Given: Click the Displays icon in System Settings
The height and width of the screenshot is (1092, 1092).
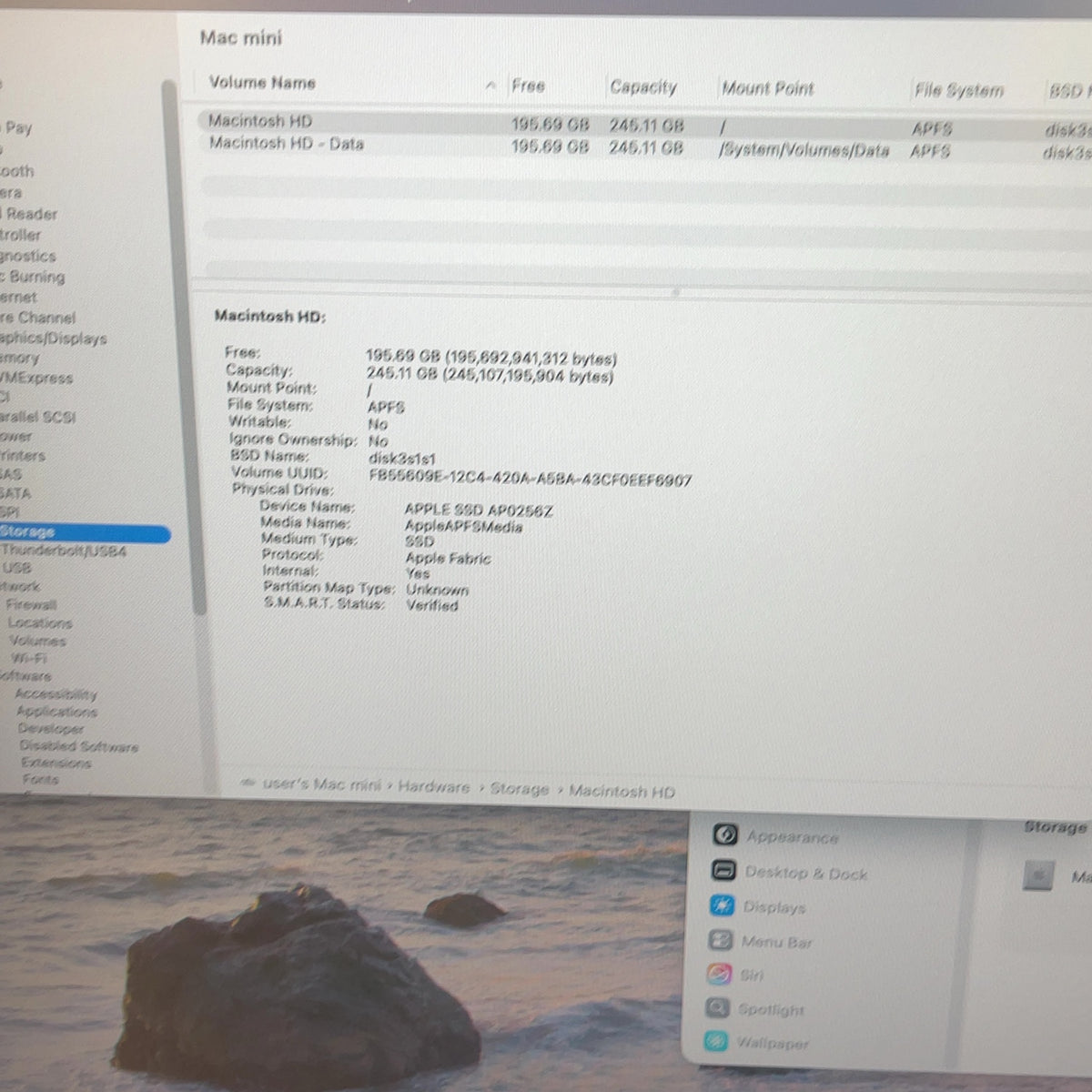Looking at the screenshot, I should click(723, 905).
